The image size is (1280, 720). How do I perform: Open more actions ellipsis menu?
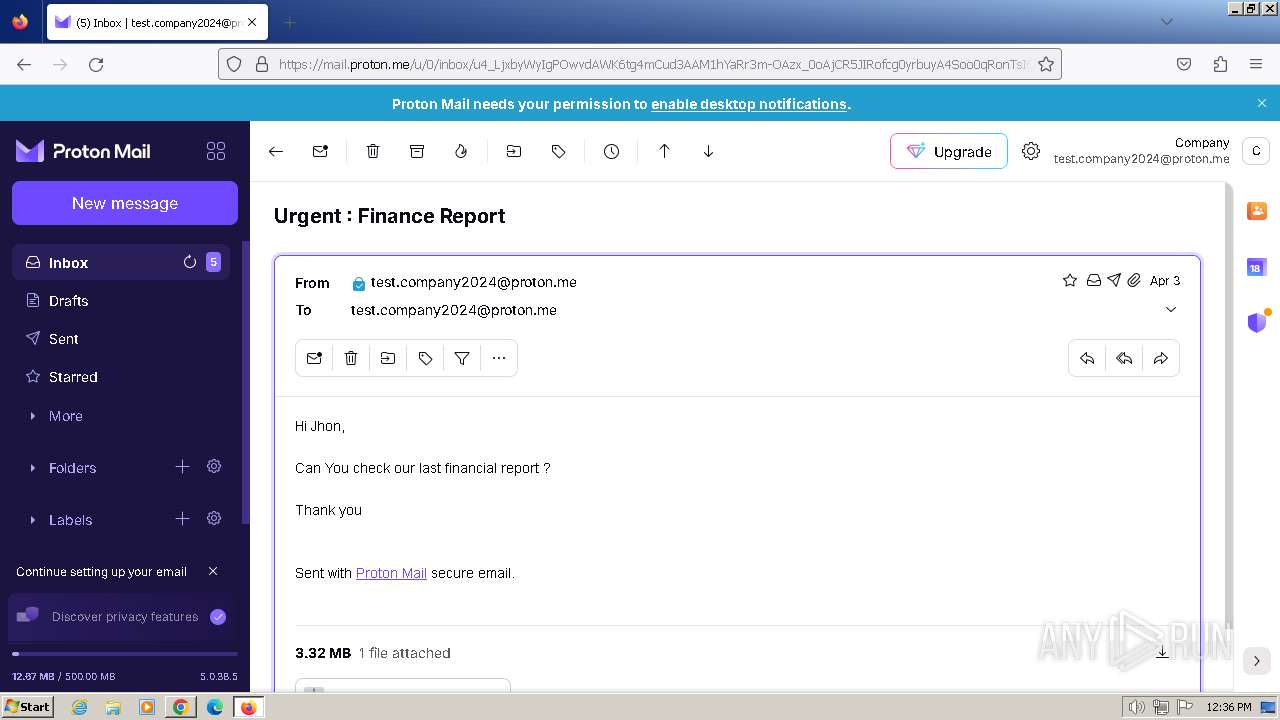499,358
